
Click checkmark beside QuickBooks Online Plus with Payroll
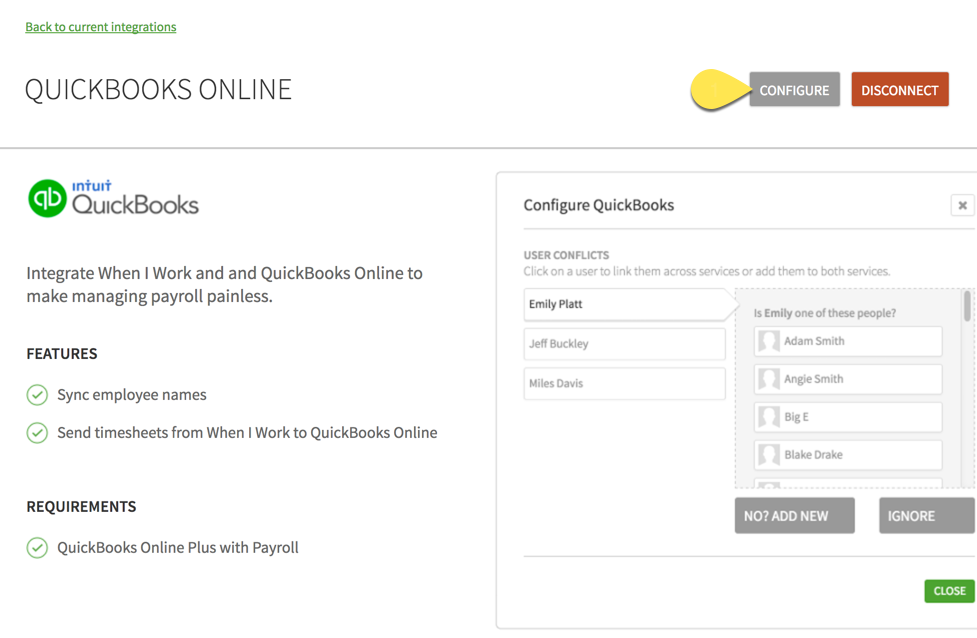37,547
